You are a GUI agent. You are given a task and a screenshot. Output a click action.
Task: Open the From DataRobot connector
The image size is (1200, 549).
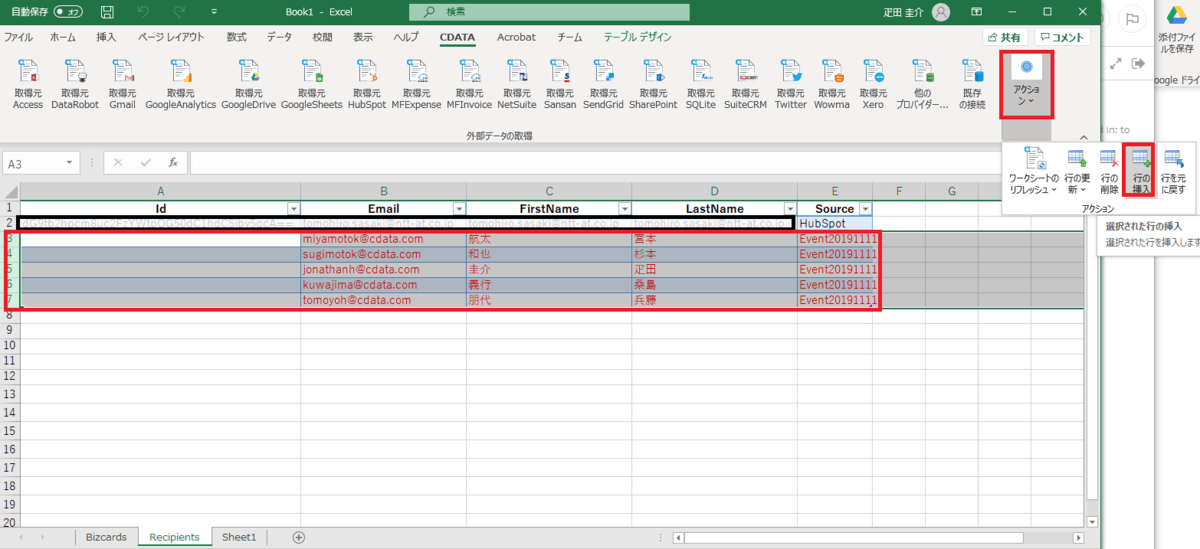click(76, 84)
